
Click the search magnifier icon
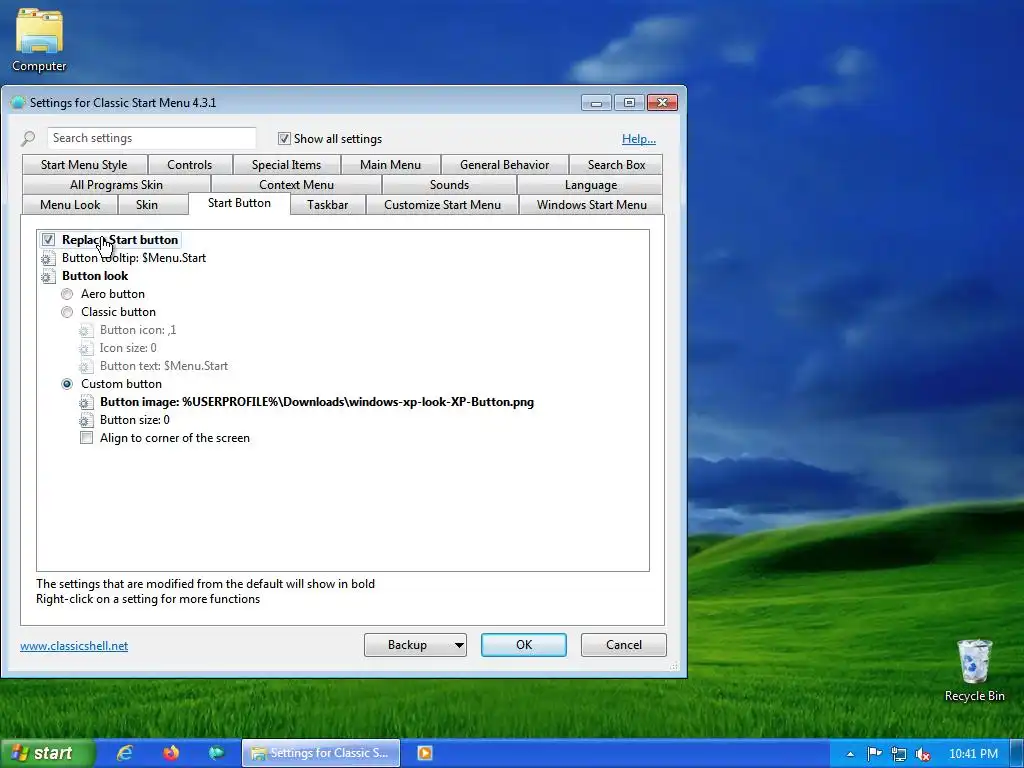28,138
